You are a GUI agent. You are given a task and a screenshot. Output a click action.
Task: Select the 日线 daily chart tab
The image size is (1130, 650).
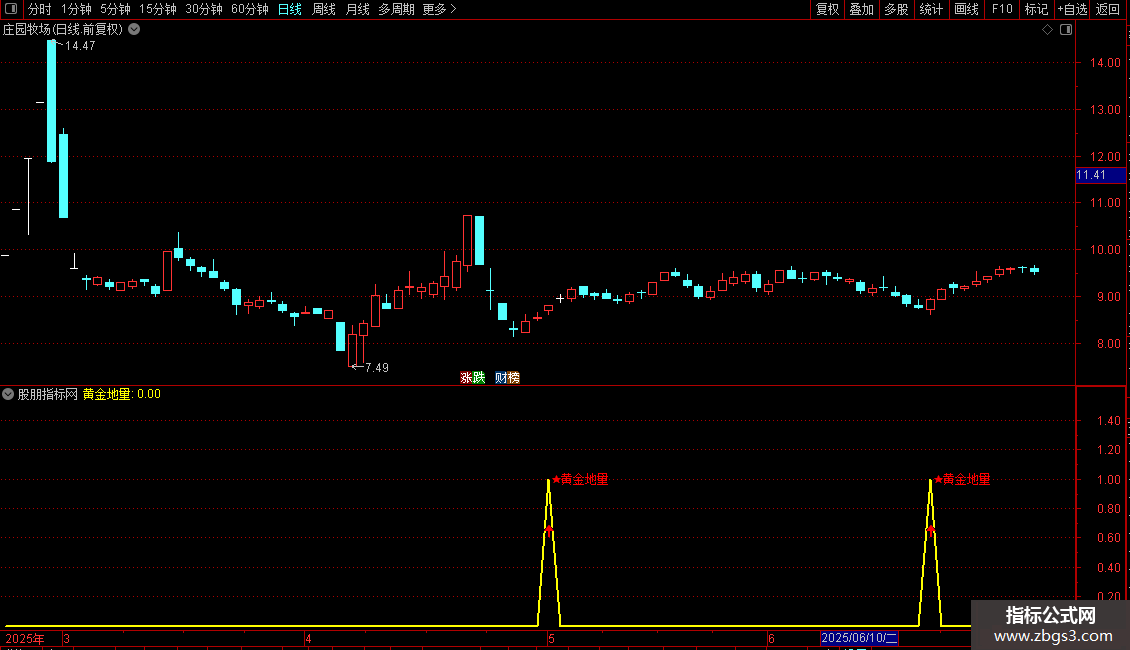(290, 9)
